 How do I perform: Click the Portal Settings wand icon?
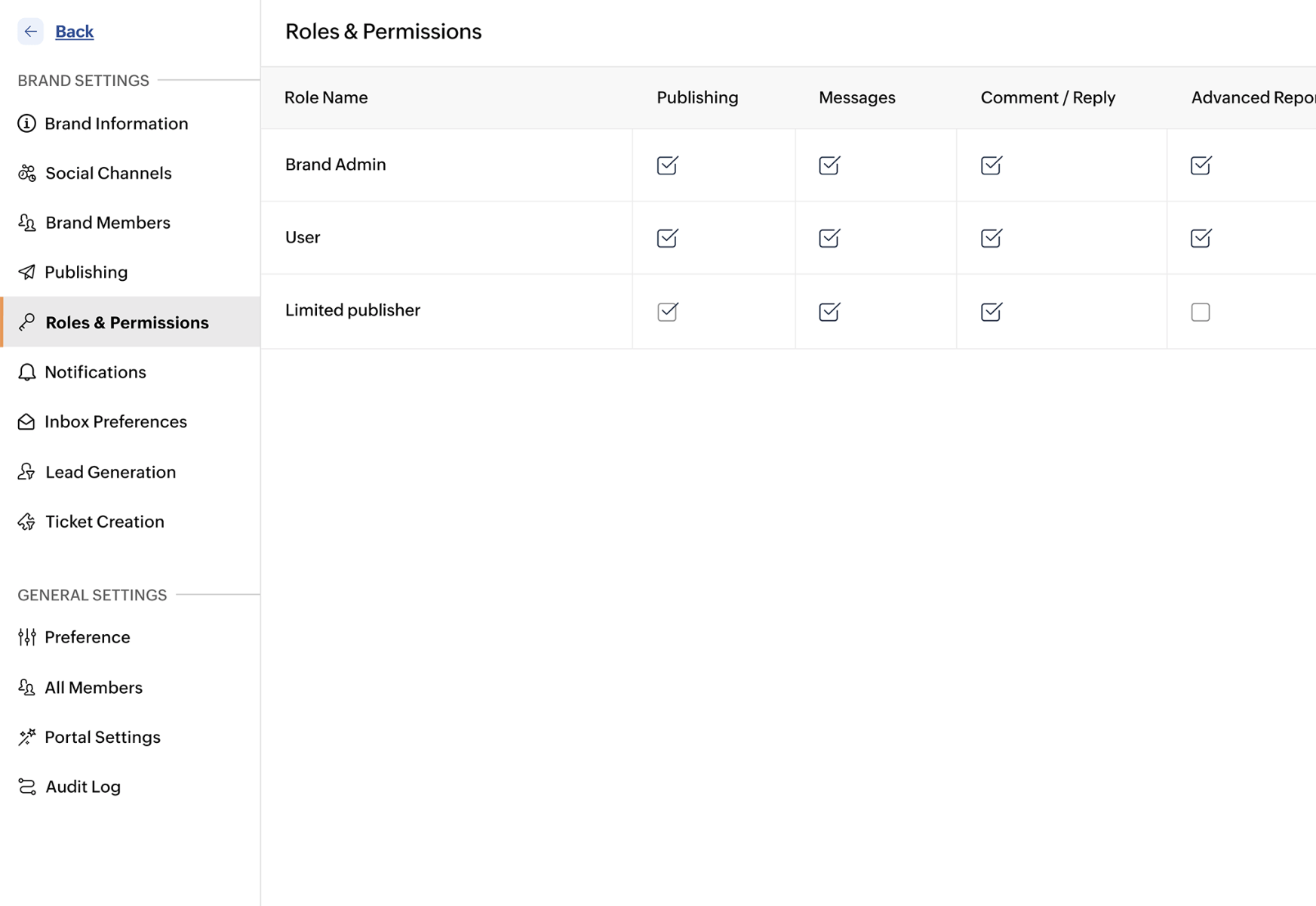26,737
